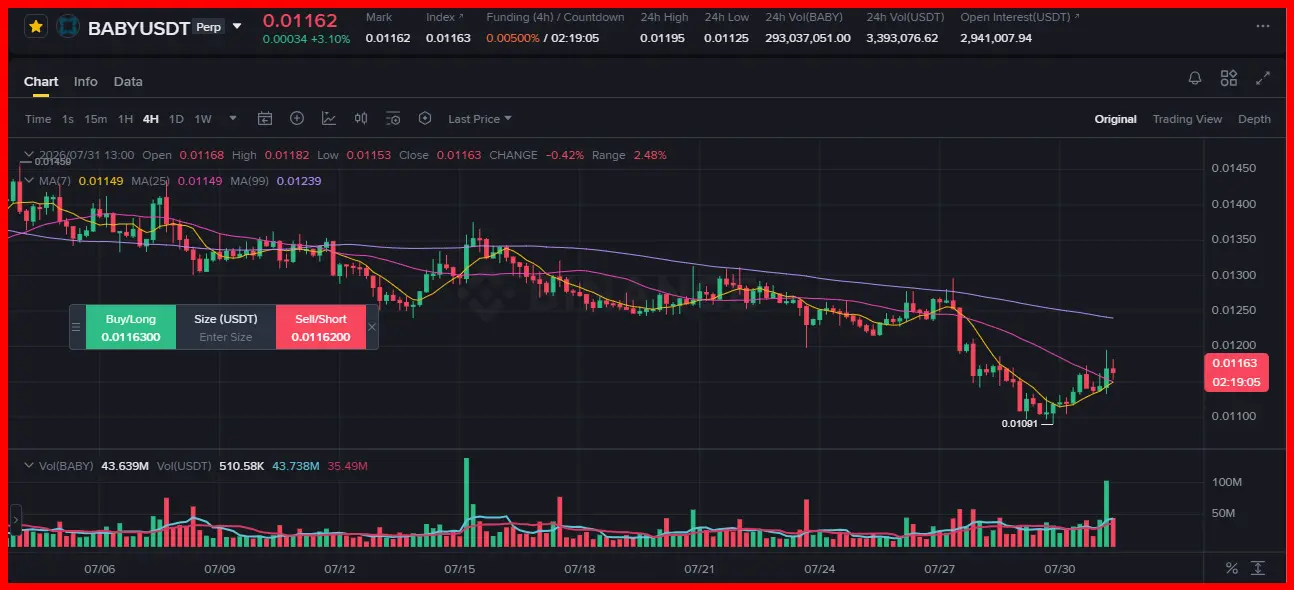This screenshot has width=1294, height=590.
Task: Click the Open Interest(USDT) info link
Action: [x=1018, y=17]
